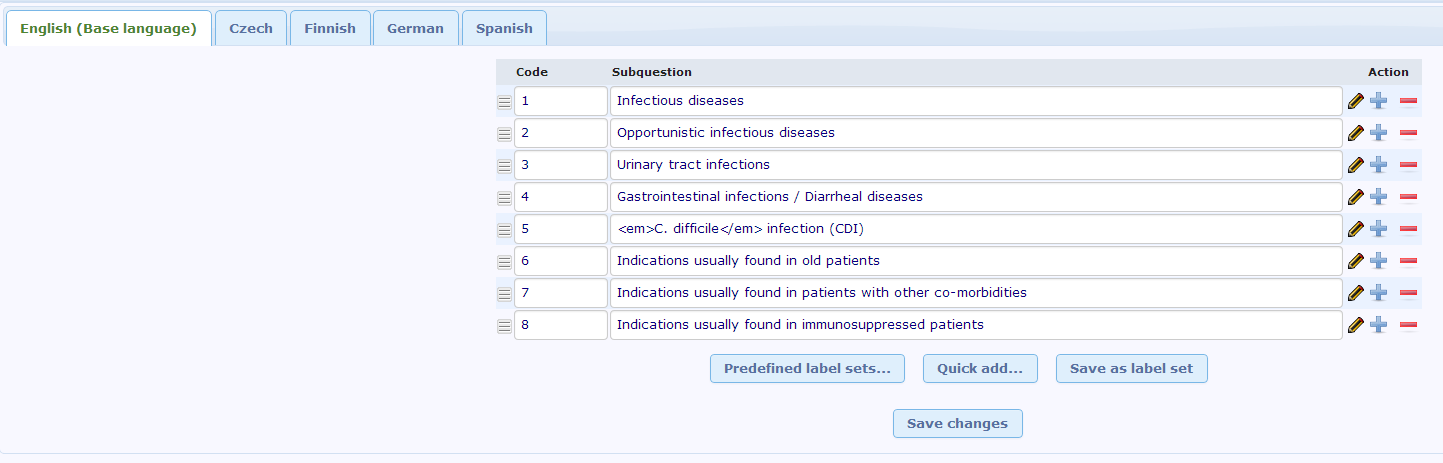This screenshot has width=1443, height=463.
Task: Click the Urinary tract infections text field
Action: click(x=975, y=165)
